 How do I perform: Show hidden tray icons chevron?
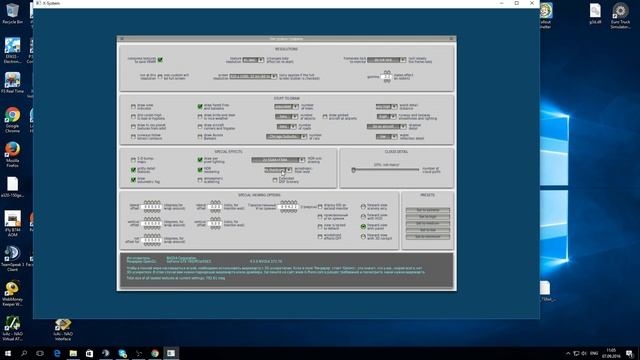(568, 353)
